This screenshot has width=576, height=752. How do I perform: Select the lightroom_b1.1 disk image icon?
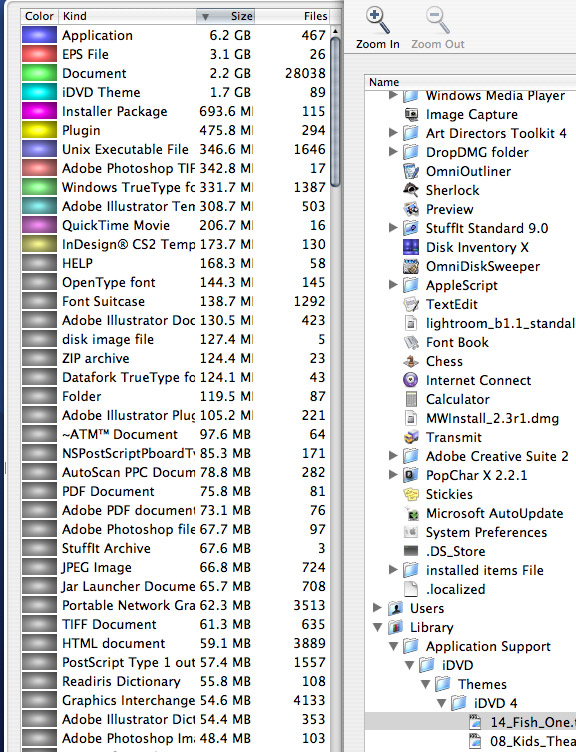(411, 323)
